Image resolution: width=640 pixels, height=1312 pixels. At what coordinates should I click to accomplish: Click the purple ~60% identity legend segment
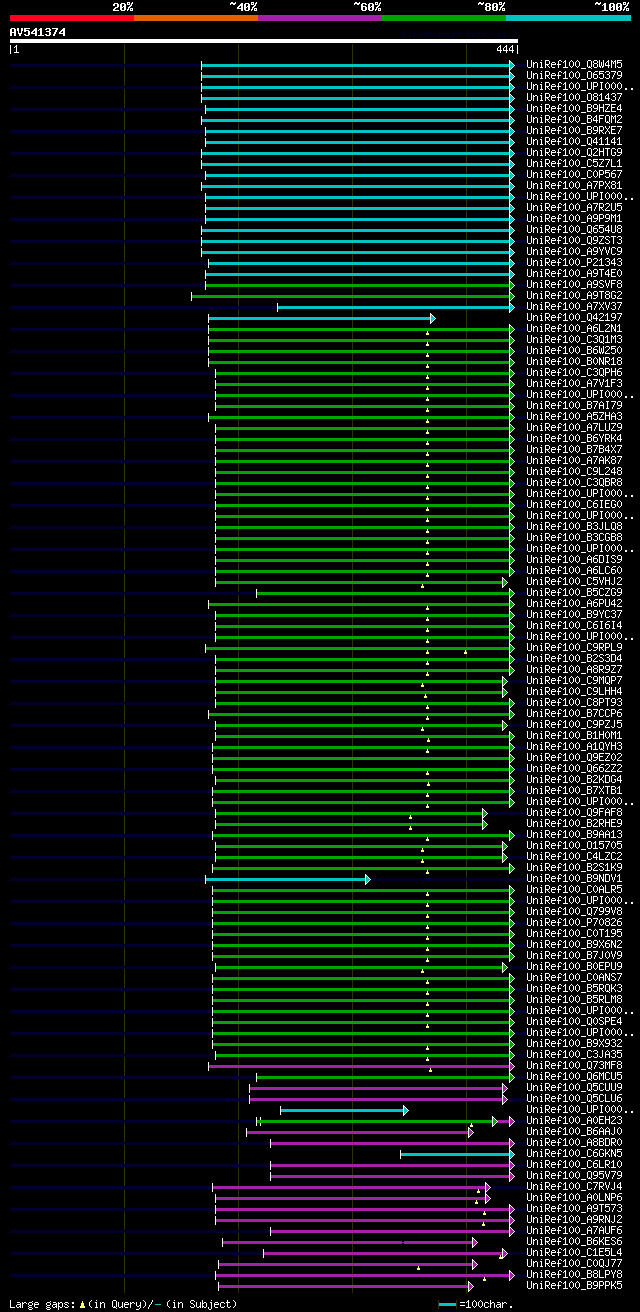coord(319,18)
